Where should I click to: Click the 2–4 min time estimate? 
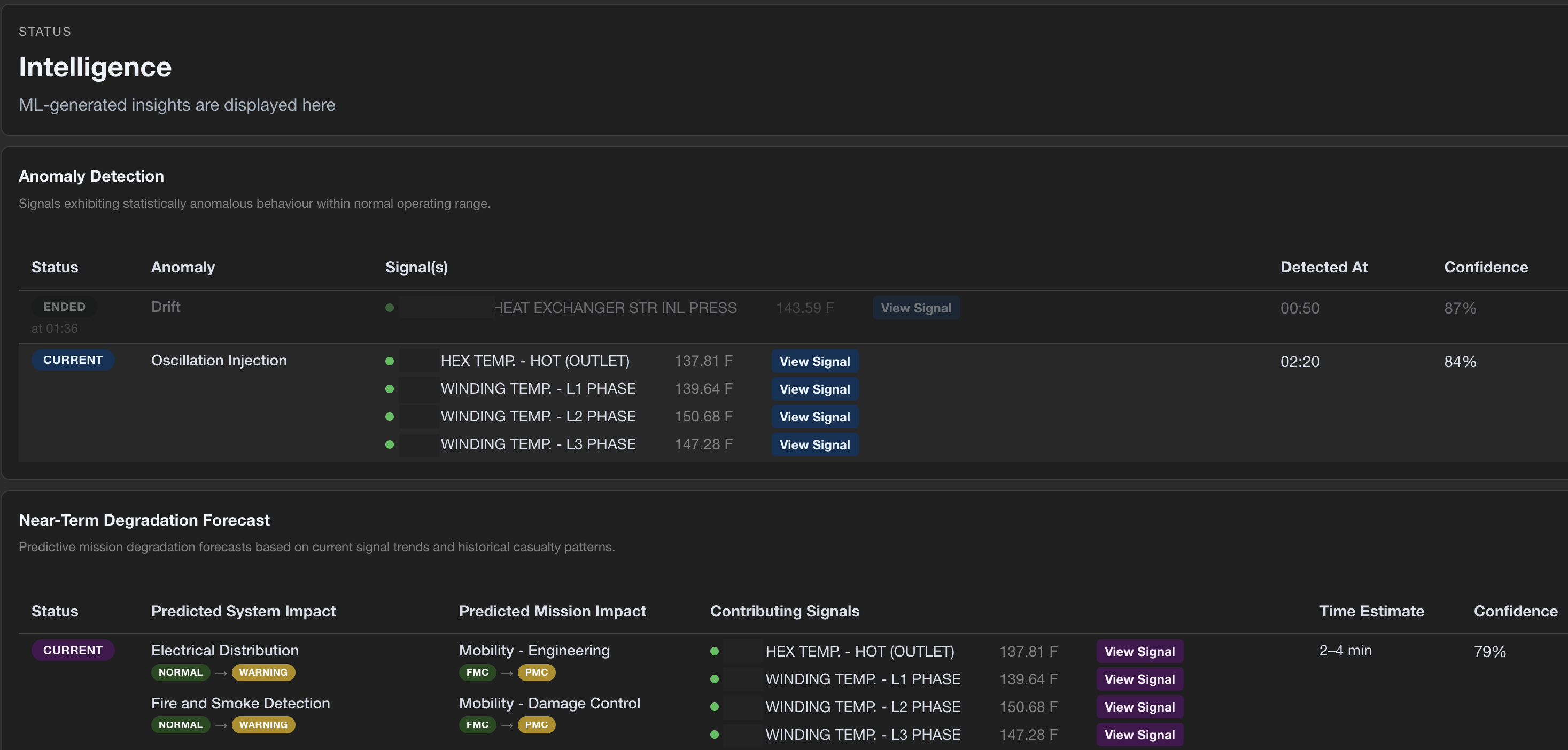point(1345,650)
